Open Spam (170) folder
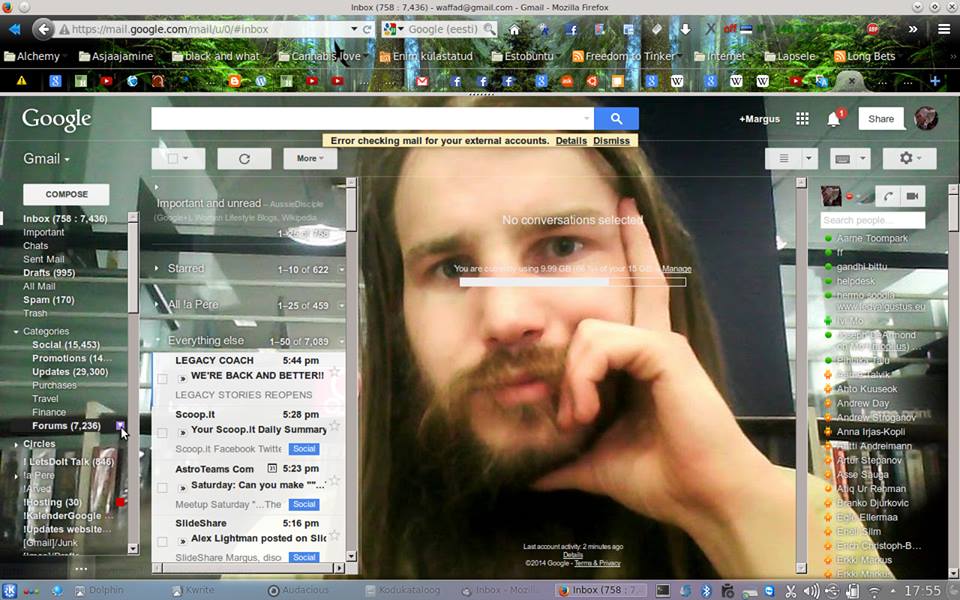This screenshot has height=600, width=960. [x=48, y=299]
